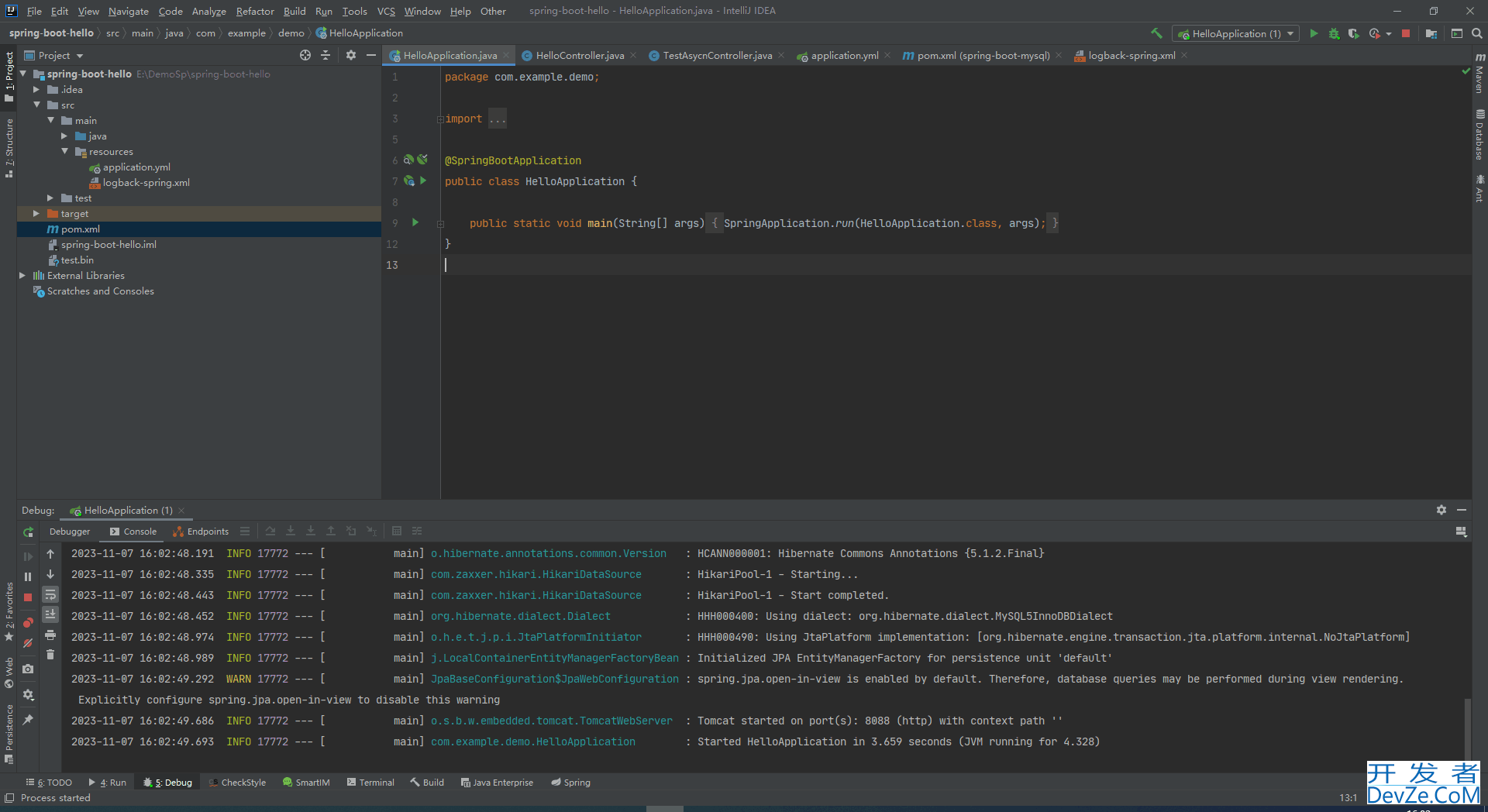This screenshot has height=812, width=1488.
Task: Open the Debugger tab in the Debug panel
Action: tap(70, 532)
